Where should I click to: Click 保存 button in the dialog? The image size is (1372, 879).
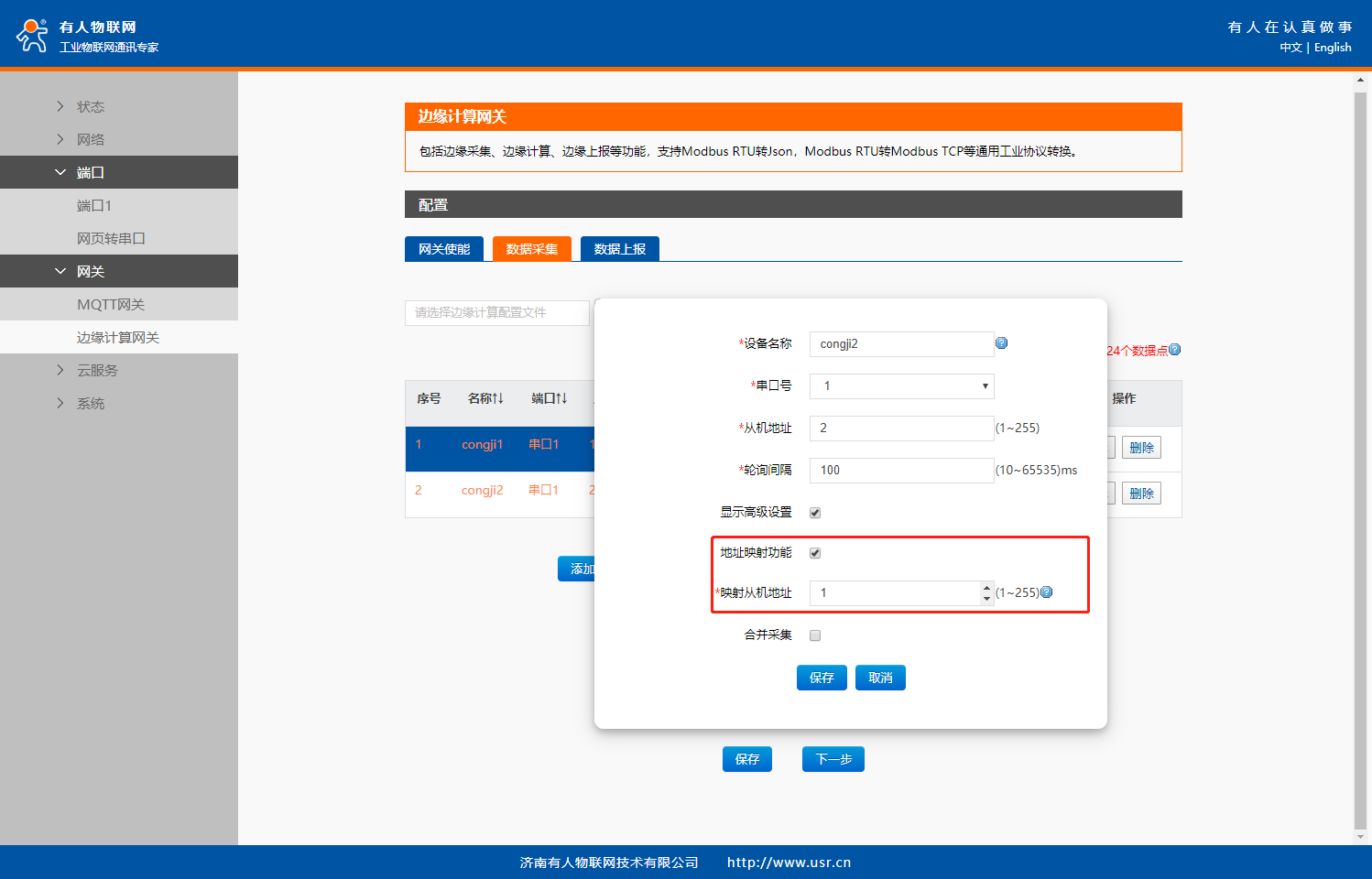822,678
